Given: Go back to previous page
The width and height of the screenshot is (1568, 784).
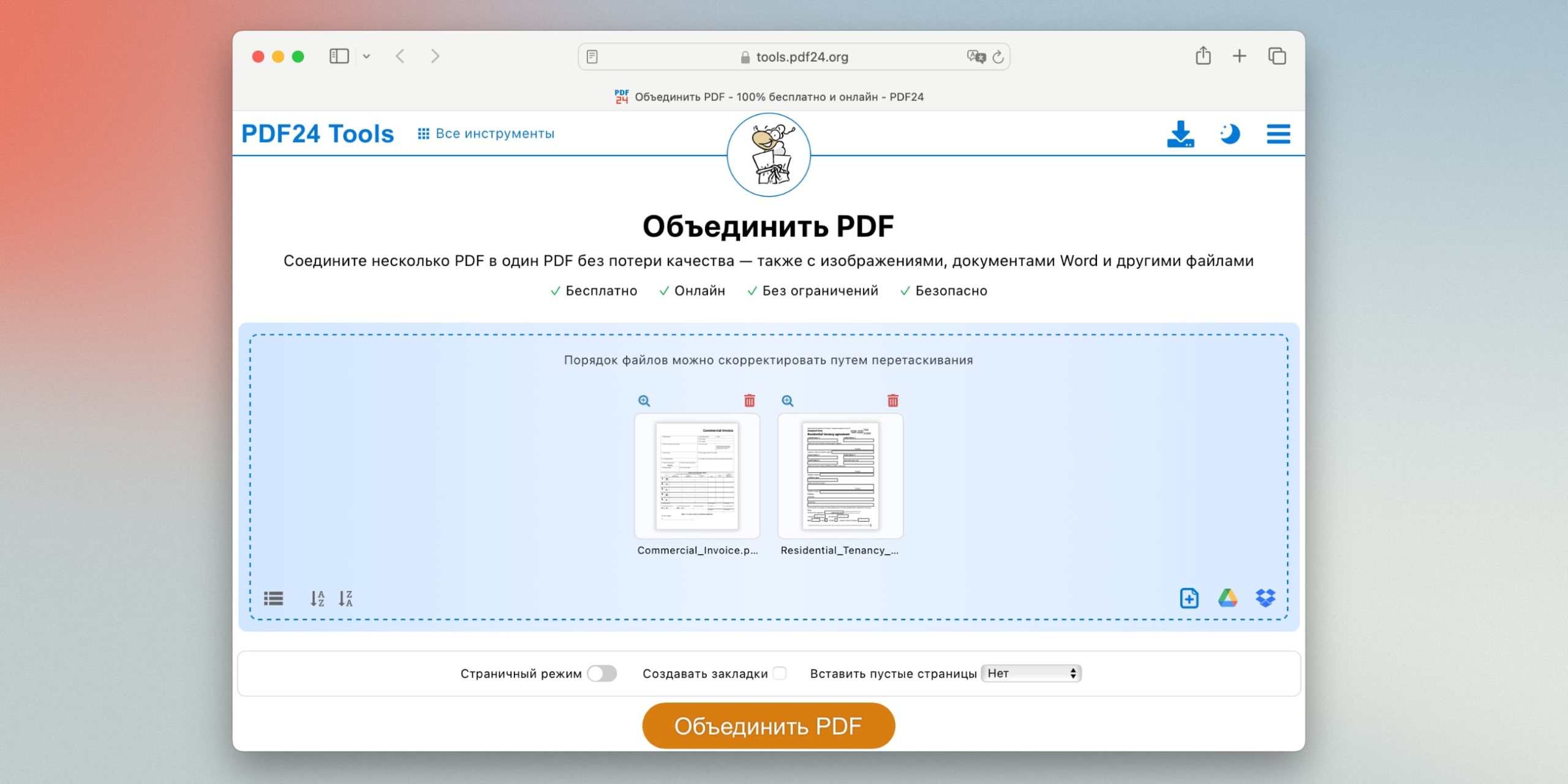Looking at the screenshot, I should (x=400, y=56).
